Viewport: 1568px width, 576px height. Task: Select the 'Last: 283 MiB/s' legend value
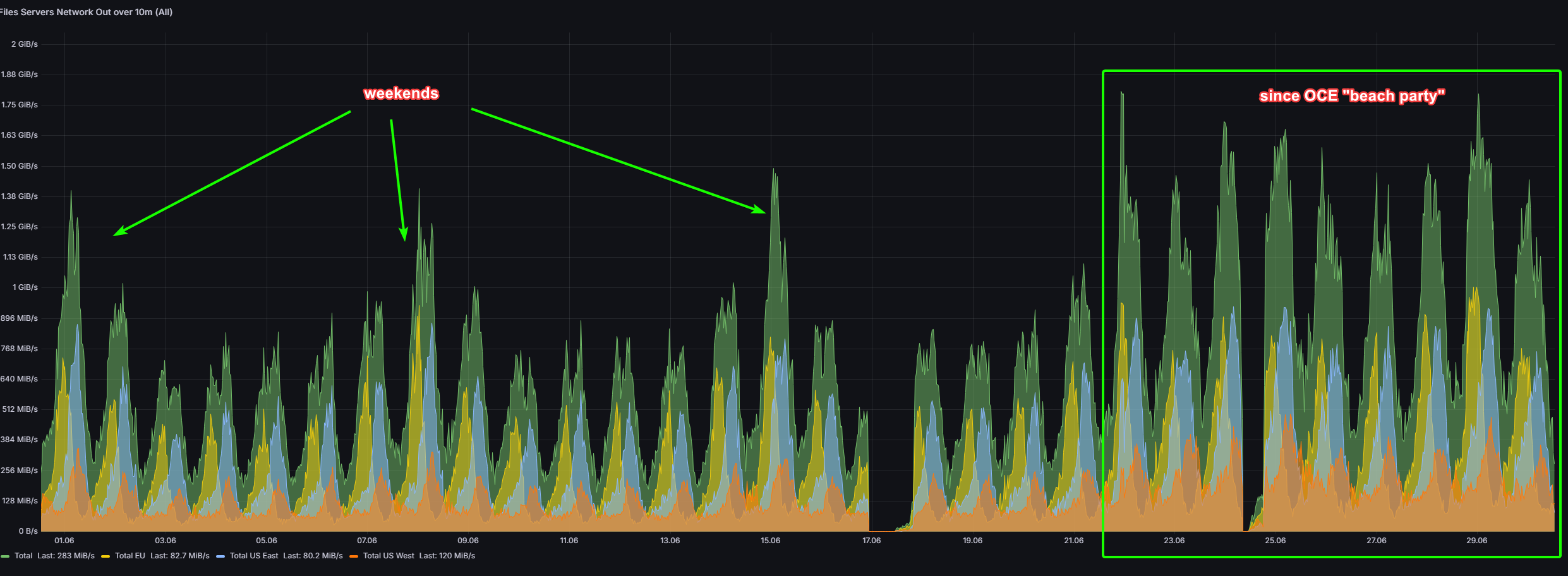(x=66, y=556)
